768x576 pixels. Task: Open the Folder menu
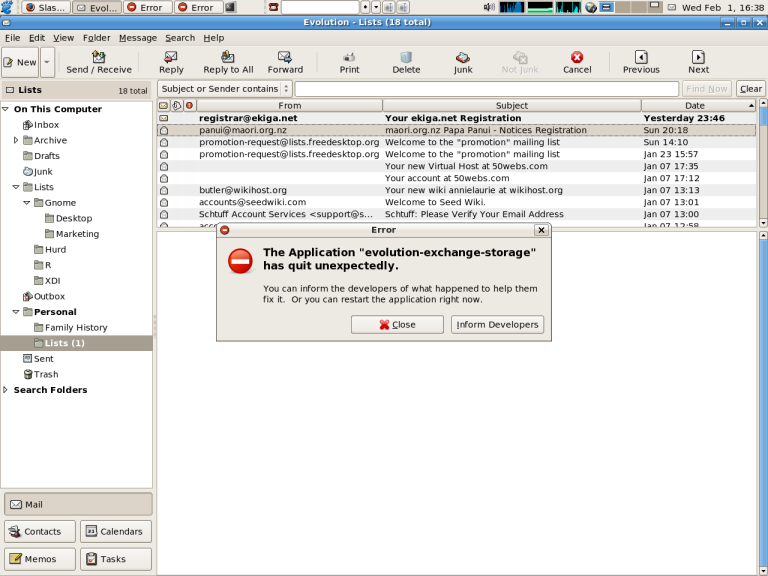96,38
